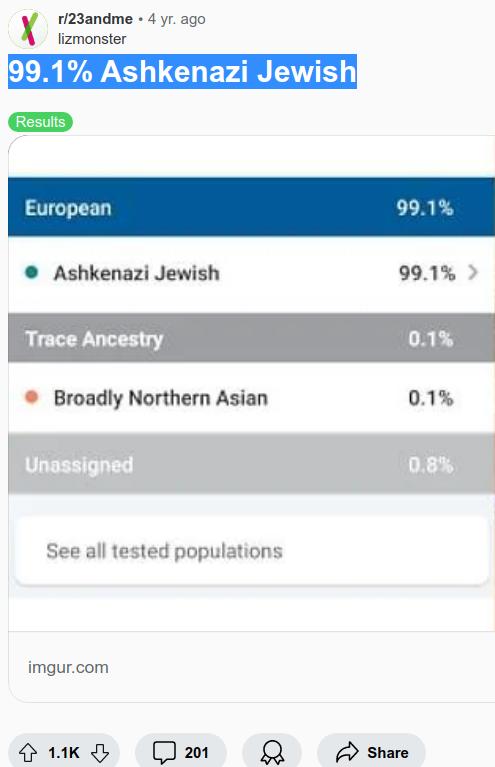Select the Broadly Northern Asian row
The image size is (495, 767).
pos(251,398)
